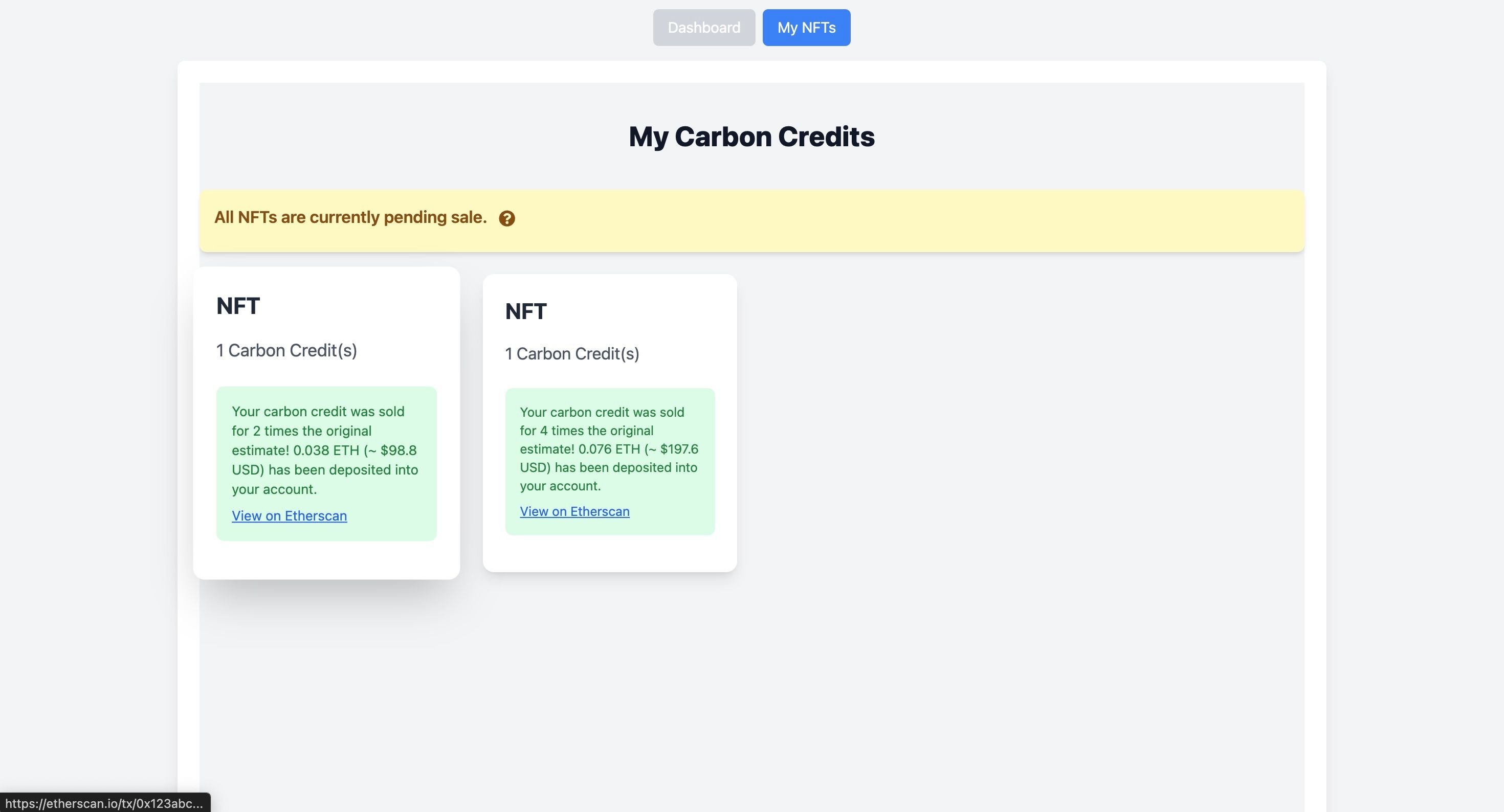Open the Dashboard tab

pyautogui.click(x=703, y=28)
